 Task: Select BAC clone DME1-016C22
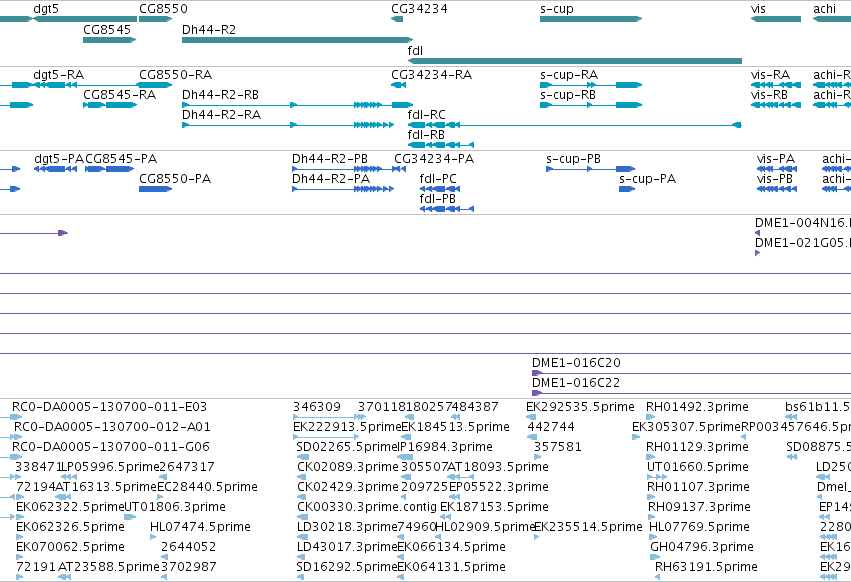[x=691, y=393]
